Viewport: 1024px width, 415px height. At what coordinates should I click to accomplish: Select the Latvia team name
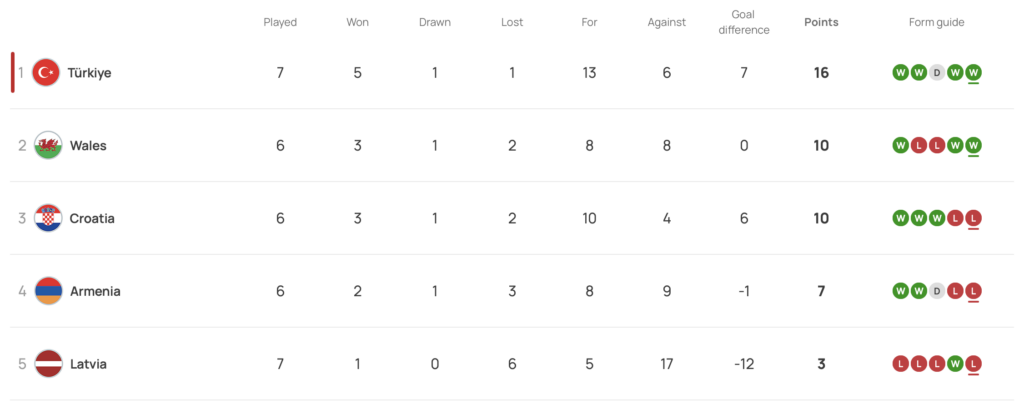pyautogui.click(x=88, y=364)
